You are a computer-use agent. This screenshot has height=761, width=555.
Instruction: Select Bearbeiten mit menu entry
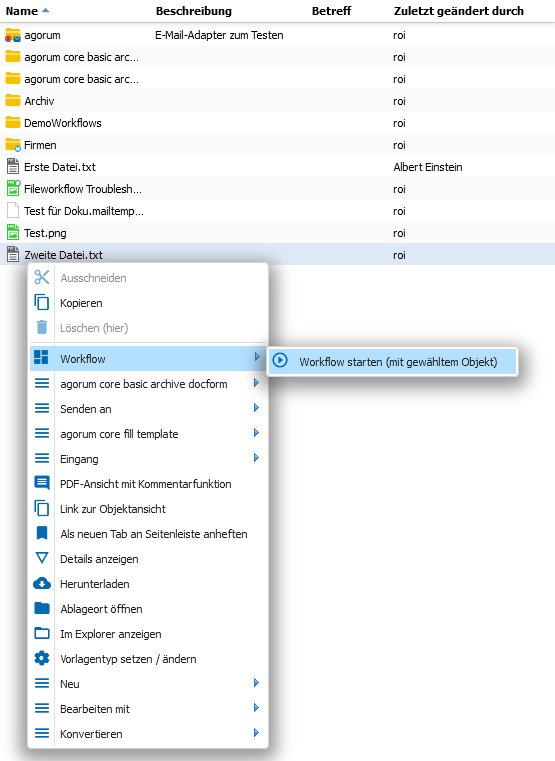tap(148, 709)
